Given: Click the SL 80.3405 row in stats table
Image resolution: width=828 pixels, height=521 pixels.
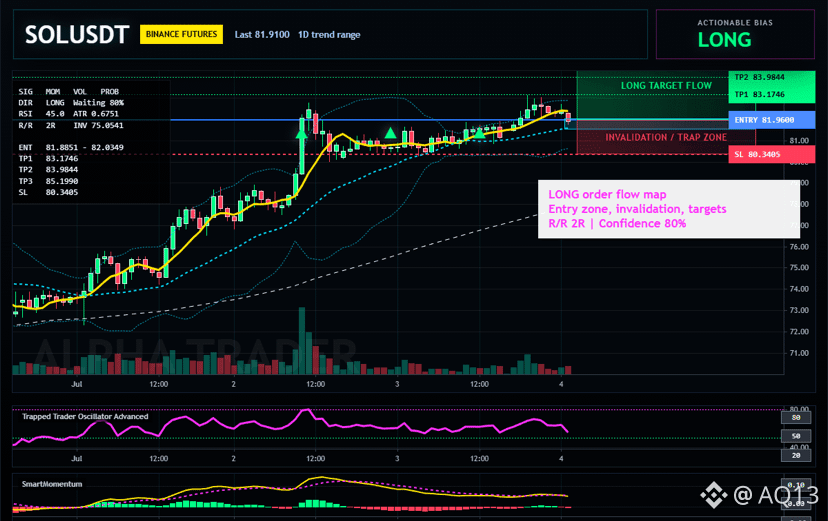Looking at the screenshot, I should (48, 192).
